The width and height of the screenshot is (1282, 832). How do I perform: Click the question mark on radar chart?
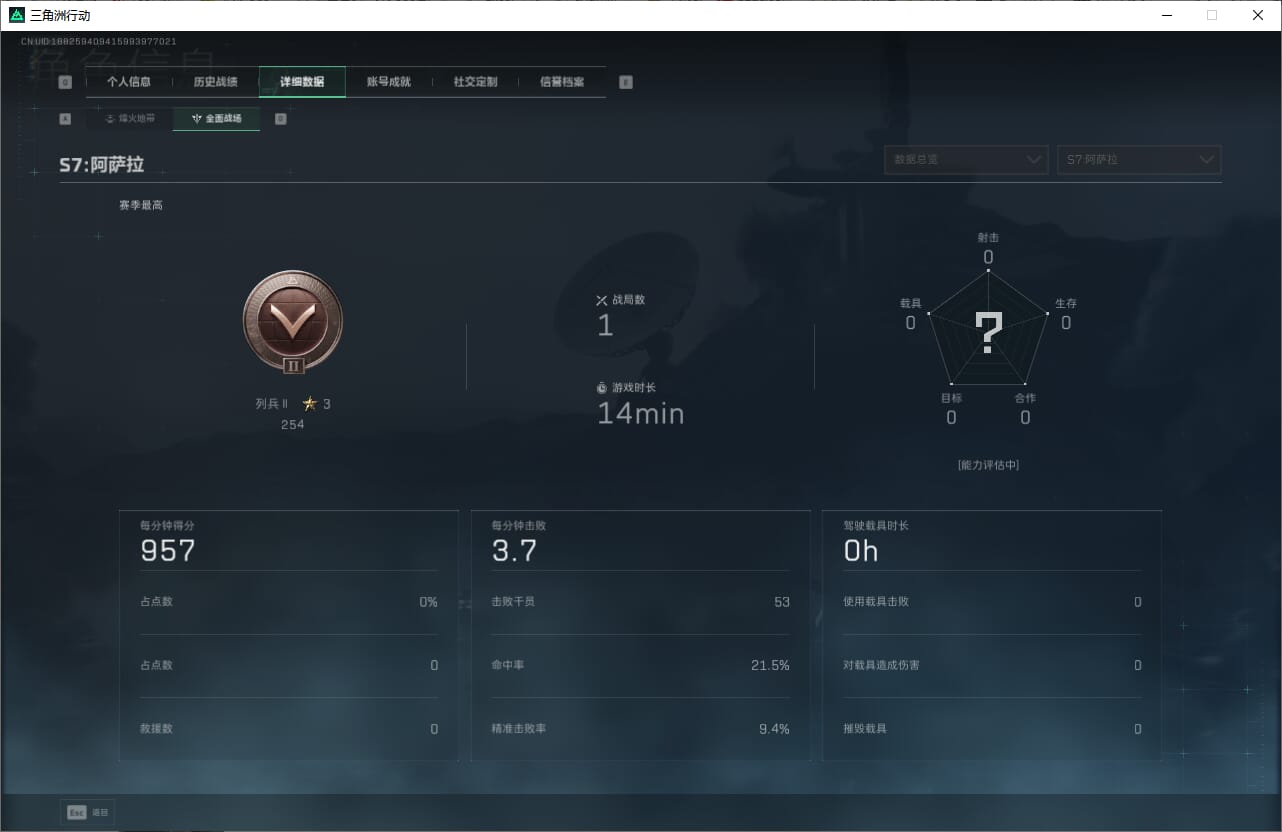[988, 333]
